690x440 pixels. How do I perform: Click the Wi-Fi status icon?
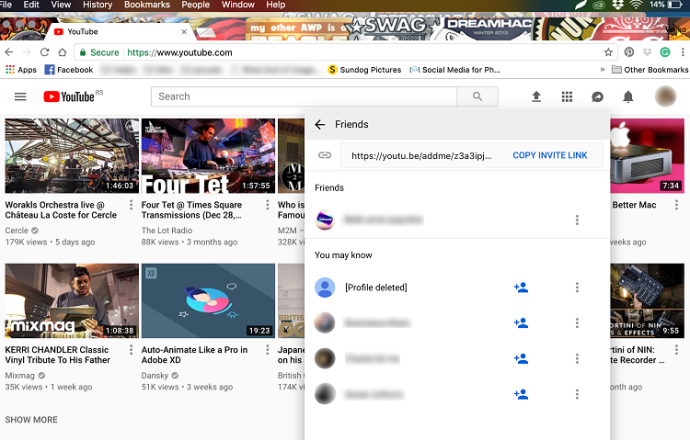635,5
